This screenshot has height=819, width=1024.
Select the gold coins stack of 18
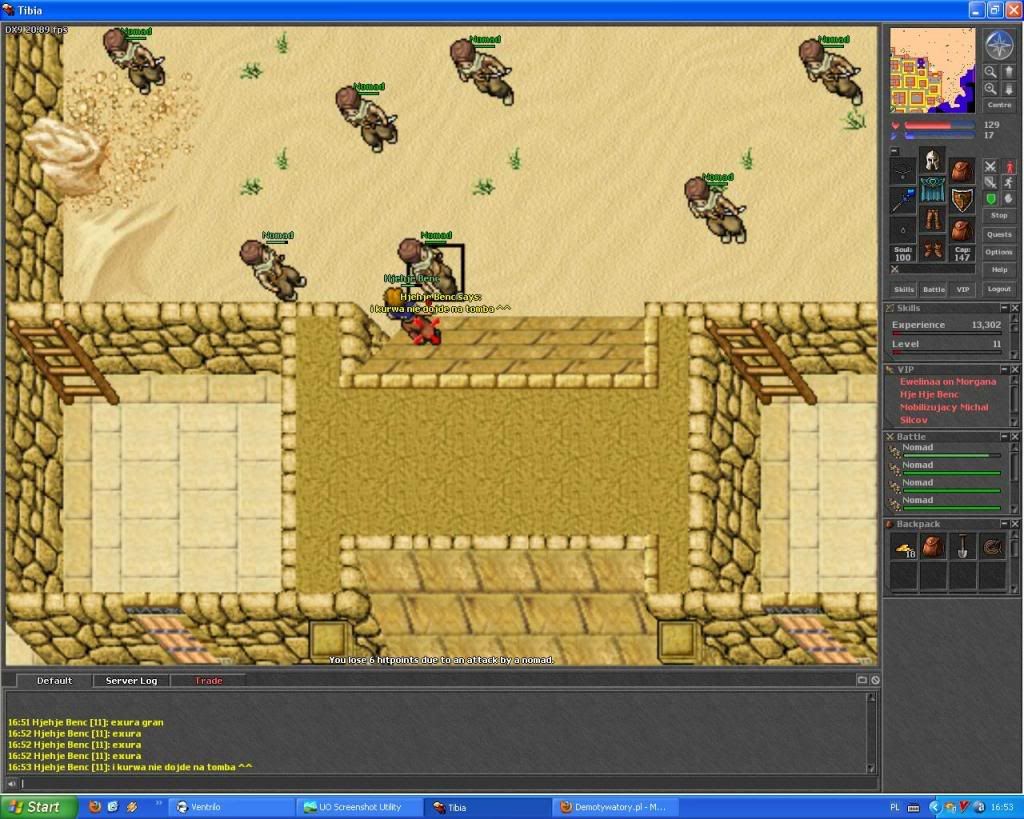pos(904,547)
